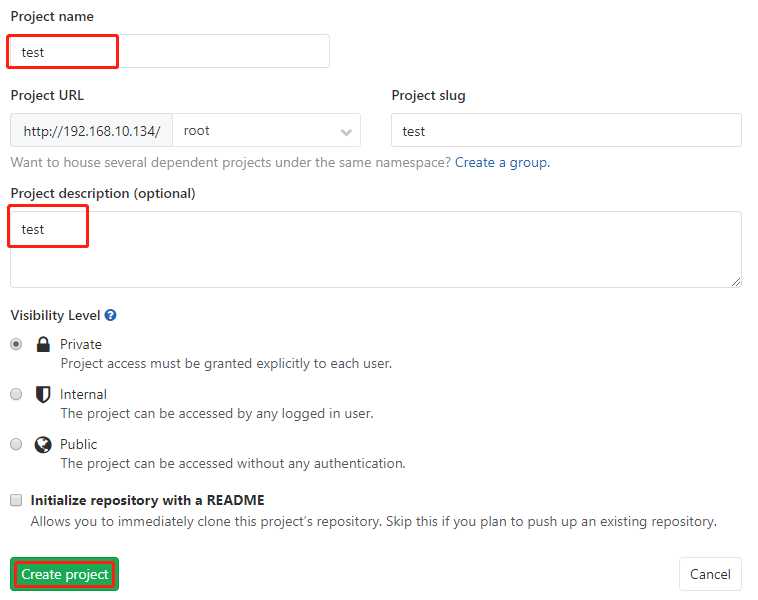
Task: Enable Initialize repository with a README checkbox
Action: [x=16, y=500]
